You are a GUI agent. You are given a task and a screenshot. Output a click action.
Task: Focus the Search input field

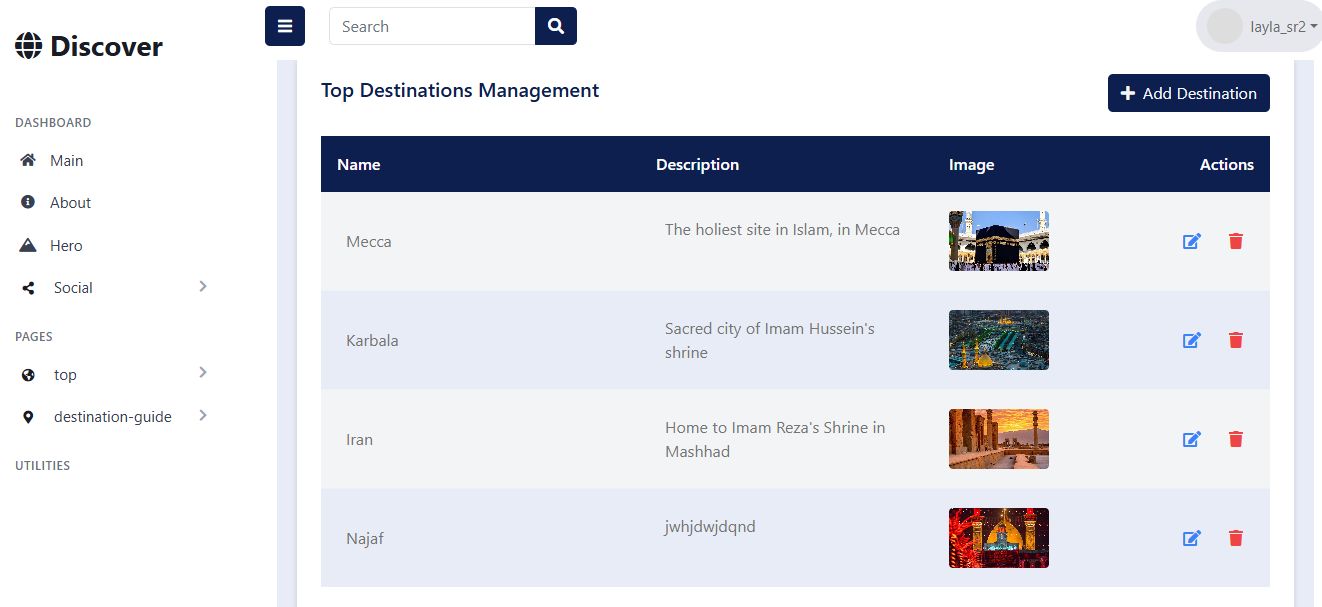click(x=432, y=27)
